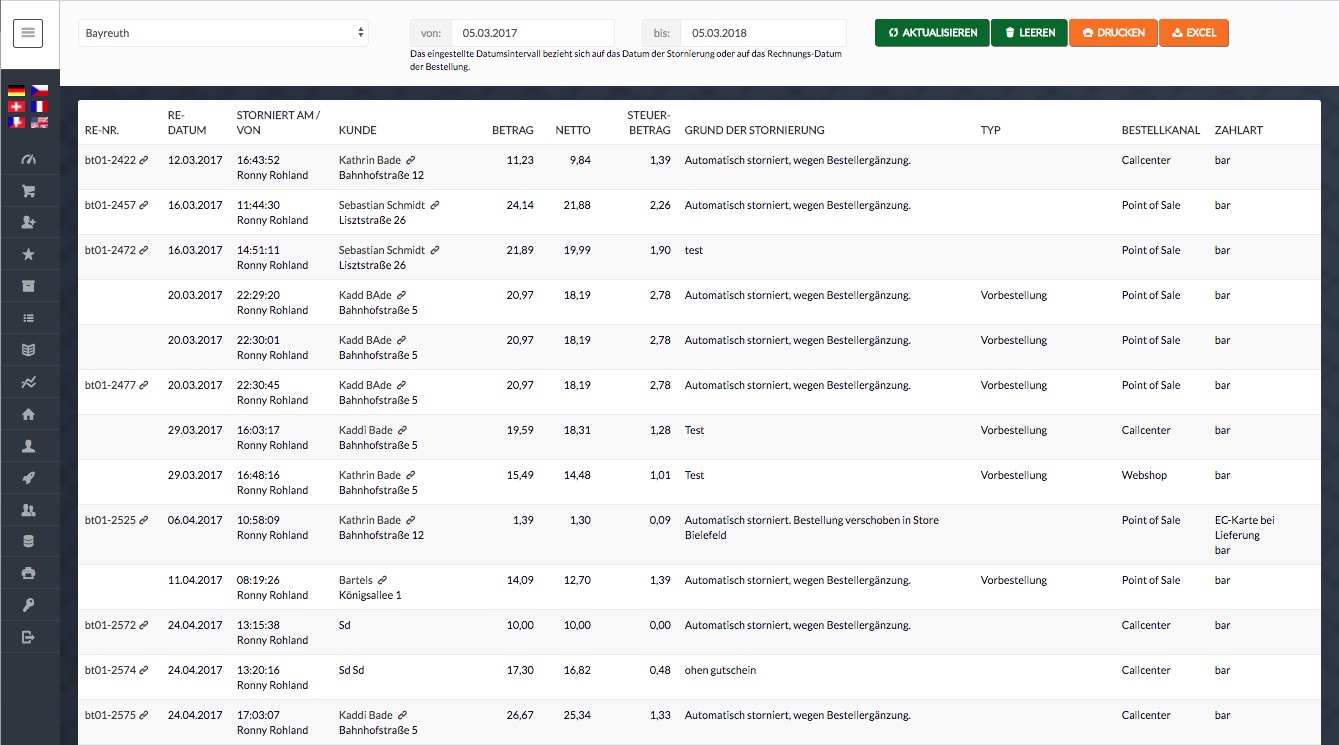This screenshot has height=745, width=1339.
Task: Open the rocket sidebar icon
Action: pyautogui.click(x=28, y=478)
